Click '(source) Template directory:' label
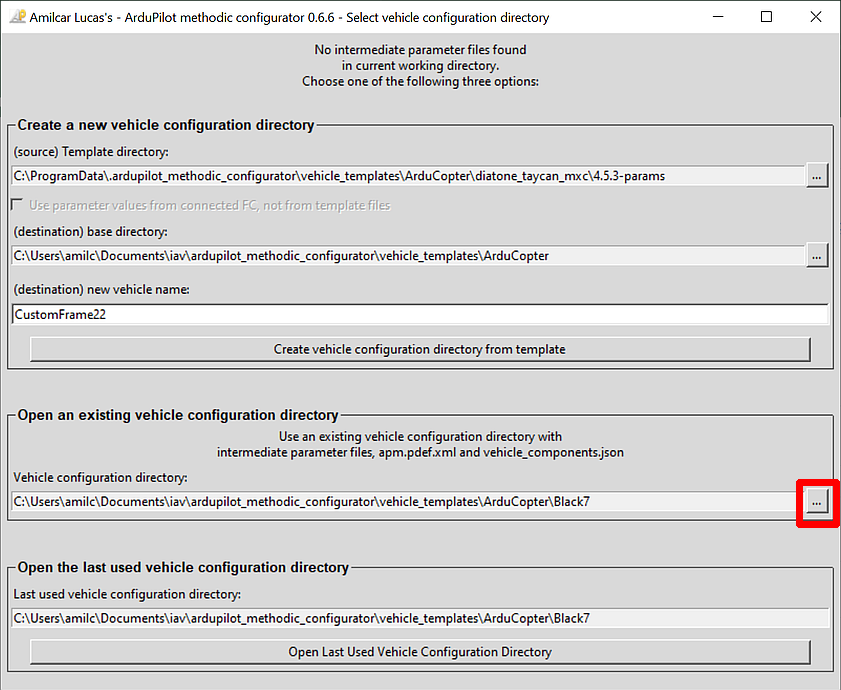The image size is (841, 690). (x=91, y=152)
